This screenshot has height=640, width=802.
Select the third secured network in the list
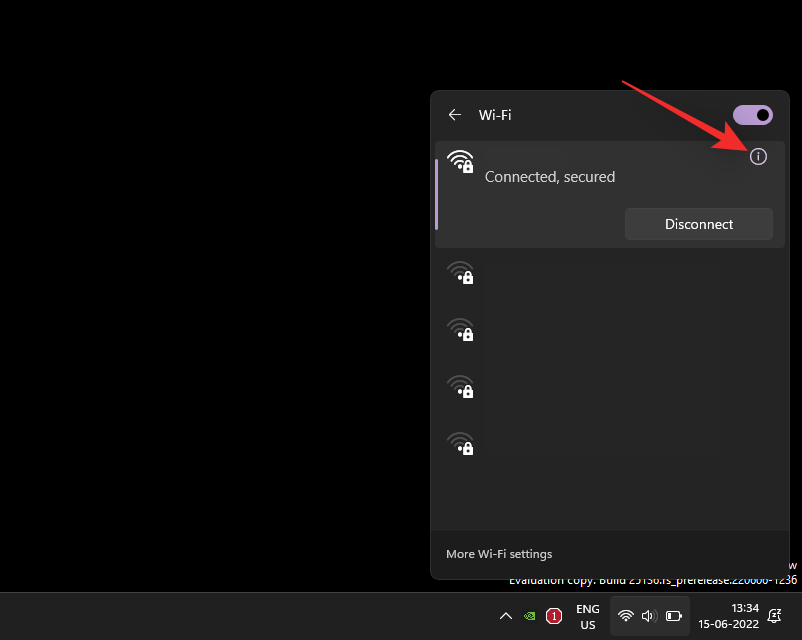pyautogui.click(x=461, y=388)
